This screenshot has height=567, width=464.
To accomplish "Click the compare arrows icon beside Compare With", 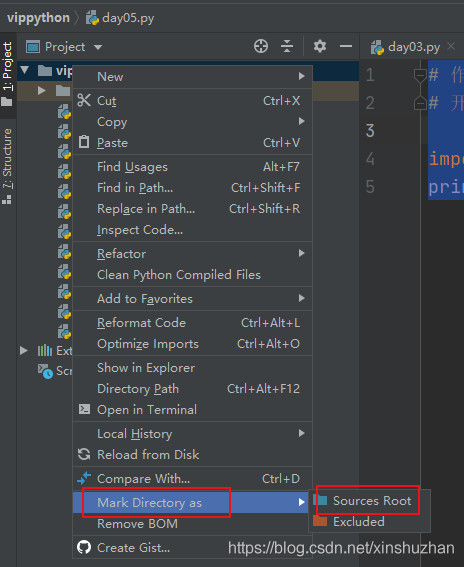I will (84, 478).
